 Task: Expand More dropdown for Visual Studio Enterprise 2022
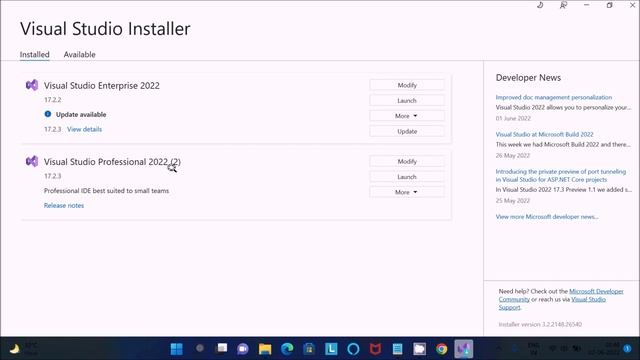click(x=407, y=116)
